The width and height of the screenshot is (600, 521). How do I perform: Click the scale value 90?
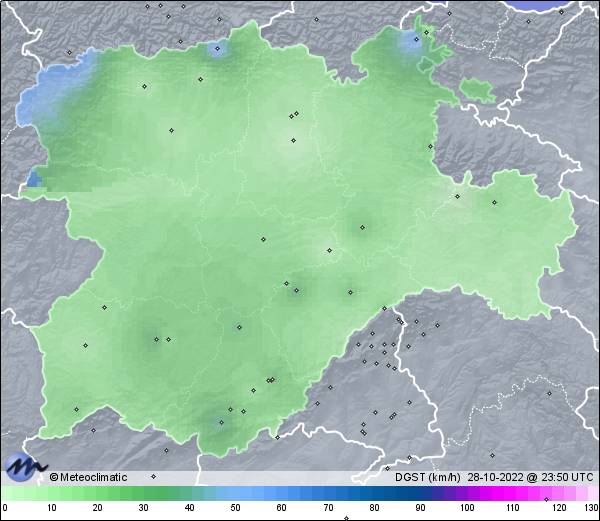tap(420, 508)
